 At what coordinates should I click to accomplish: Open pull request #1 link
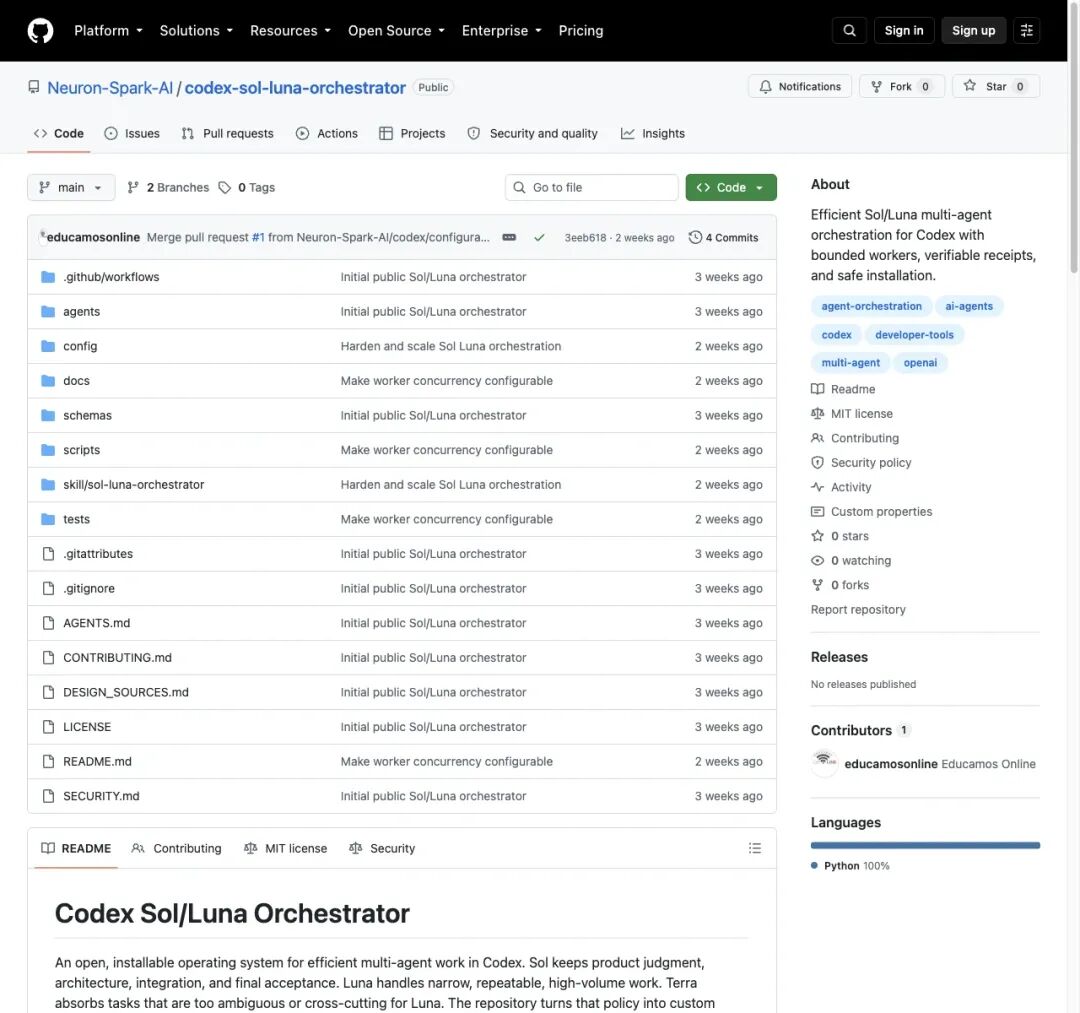coord(258,238)
